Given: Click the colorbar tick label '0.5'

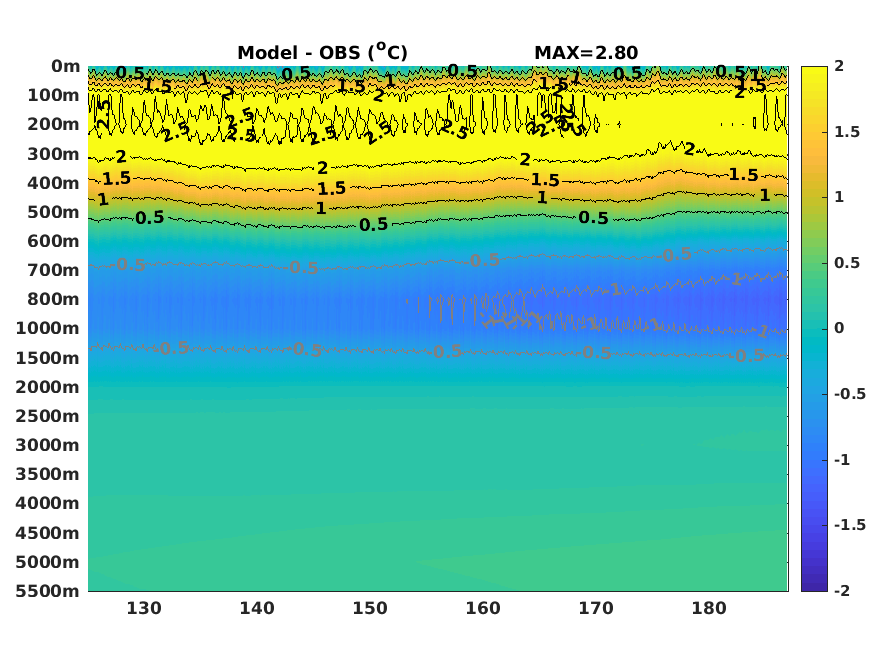Looking at the screenshot, I should (x=847, y=263).
